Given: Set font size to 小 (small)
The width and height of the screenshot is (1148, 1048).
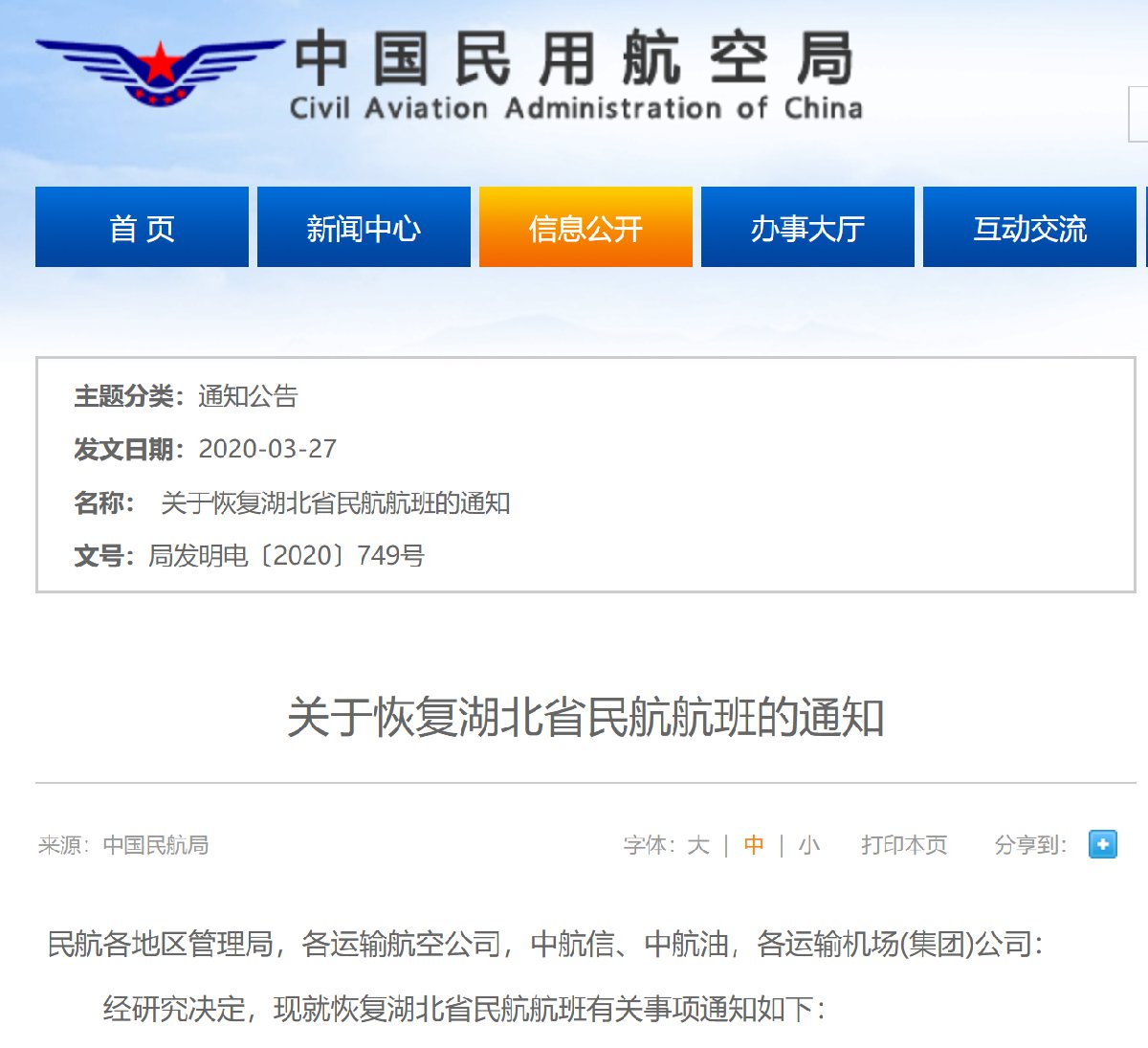Looking at the screenshot, I should (x=809, y=845).
